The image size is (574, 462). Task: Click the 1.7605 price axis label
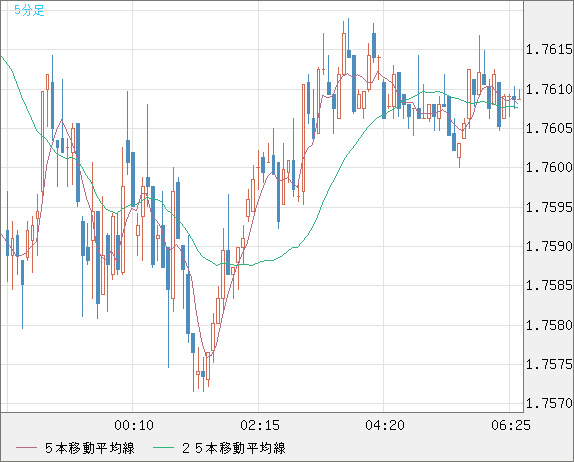549,128
